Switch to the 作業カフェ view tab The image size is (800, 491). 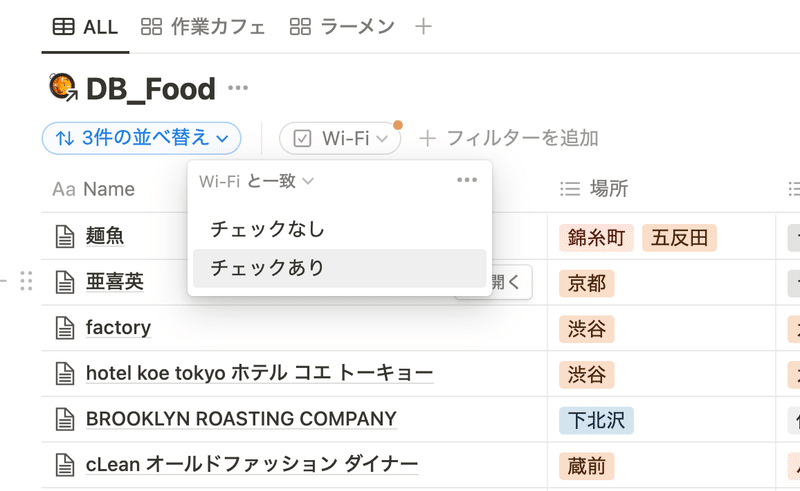203,27
